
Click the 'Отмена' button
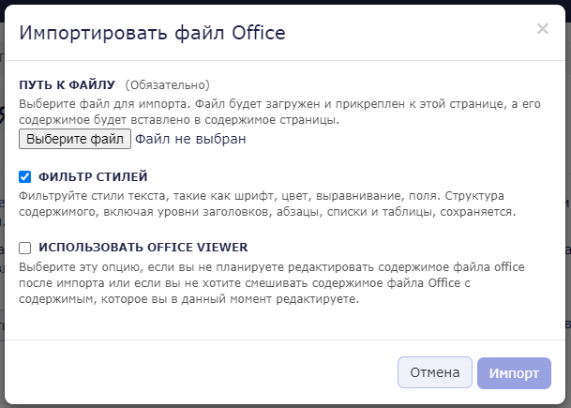click(x=435, y=372)
